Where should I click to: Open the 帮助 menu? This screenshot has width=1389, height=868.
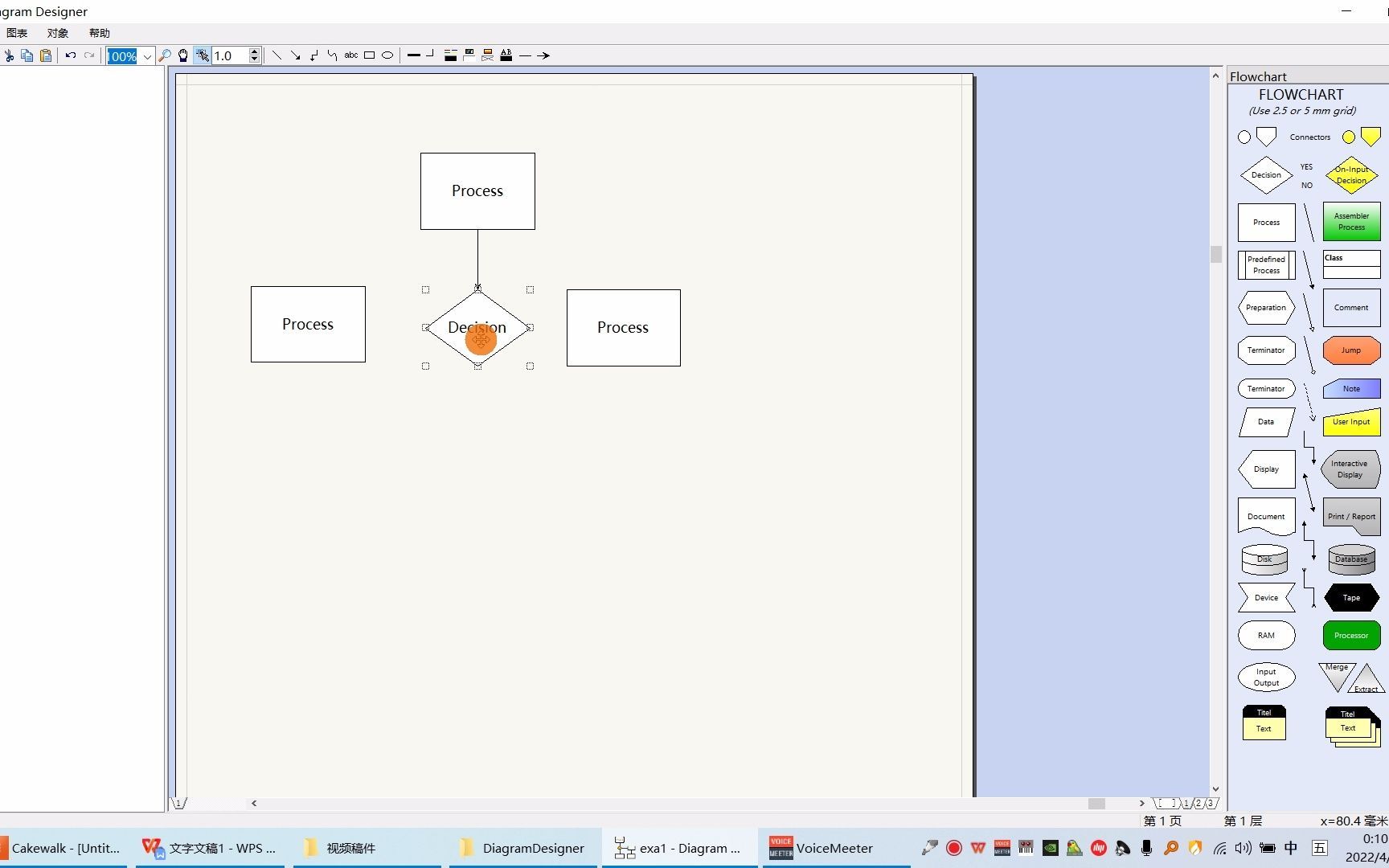click(100, 33)
